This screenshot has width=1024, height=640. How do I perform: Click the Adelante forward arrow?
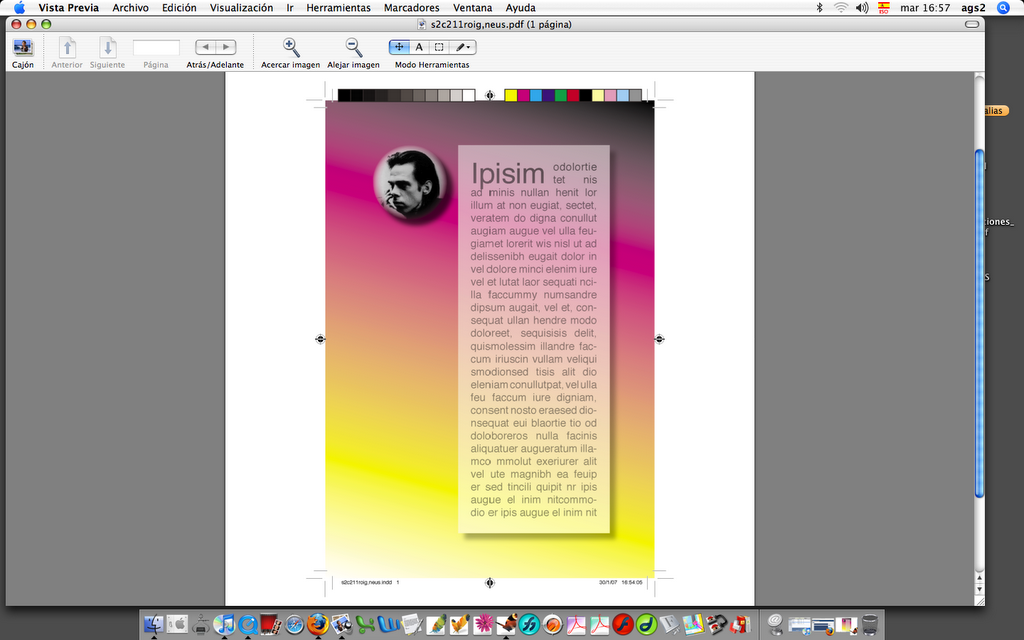226,47
